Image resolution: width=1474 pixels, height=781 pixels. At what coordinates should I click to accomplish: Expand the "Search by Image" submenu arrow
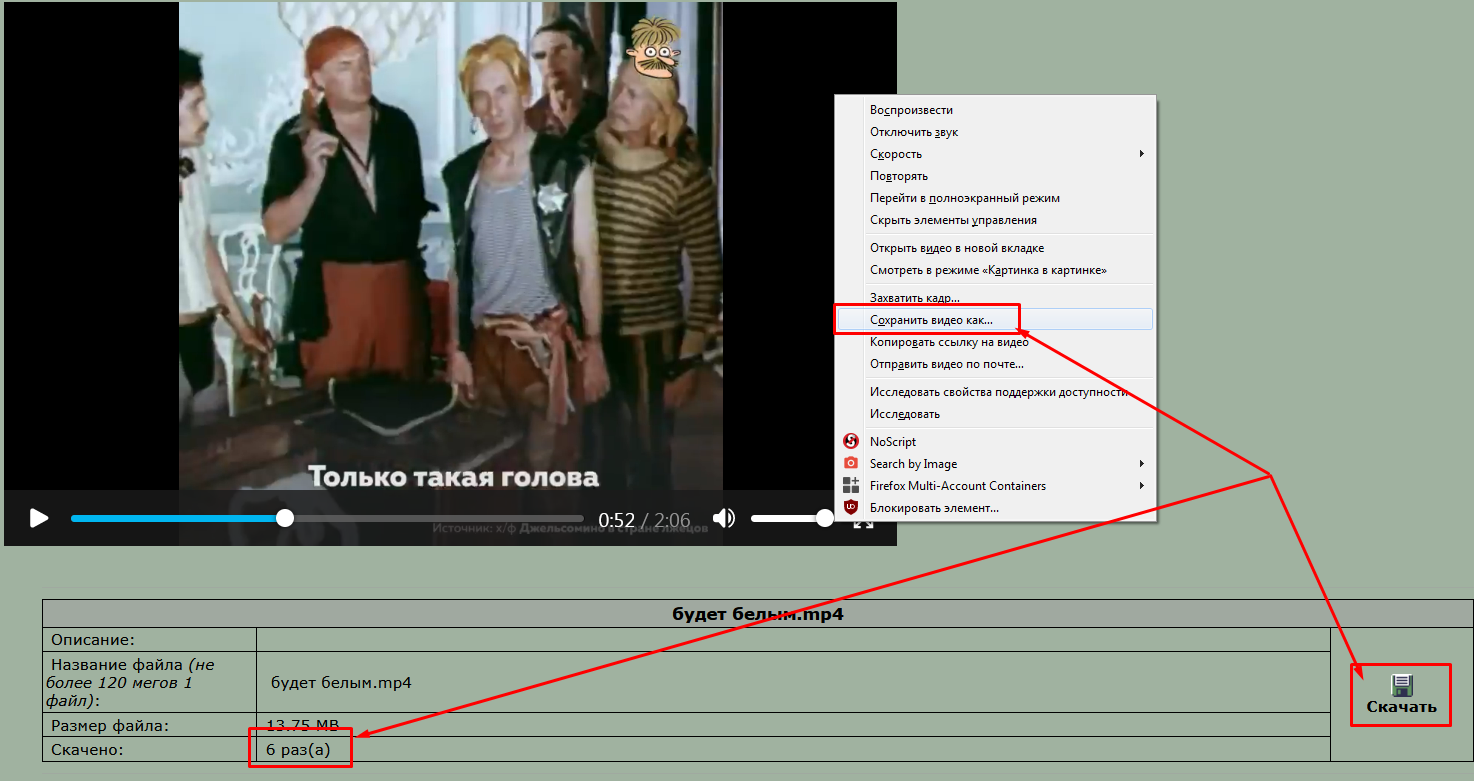(x=1141, y=464)
